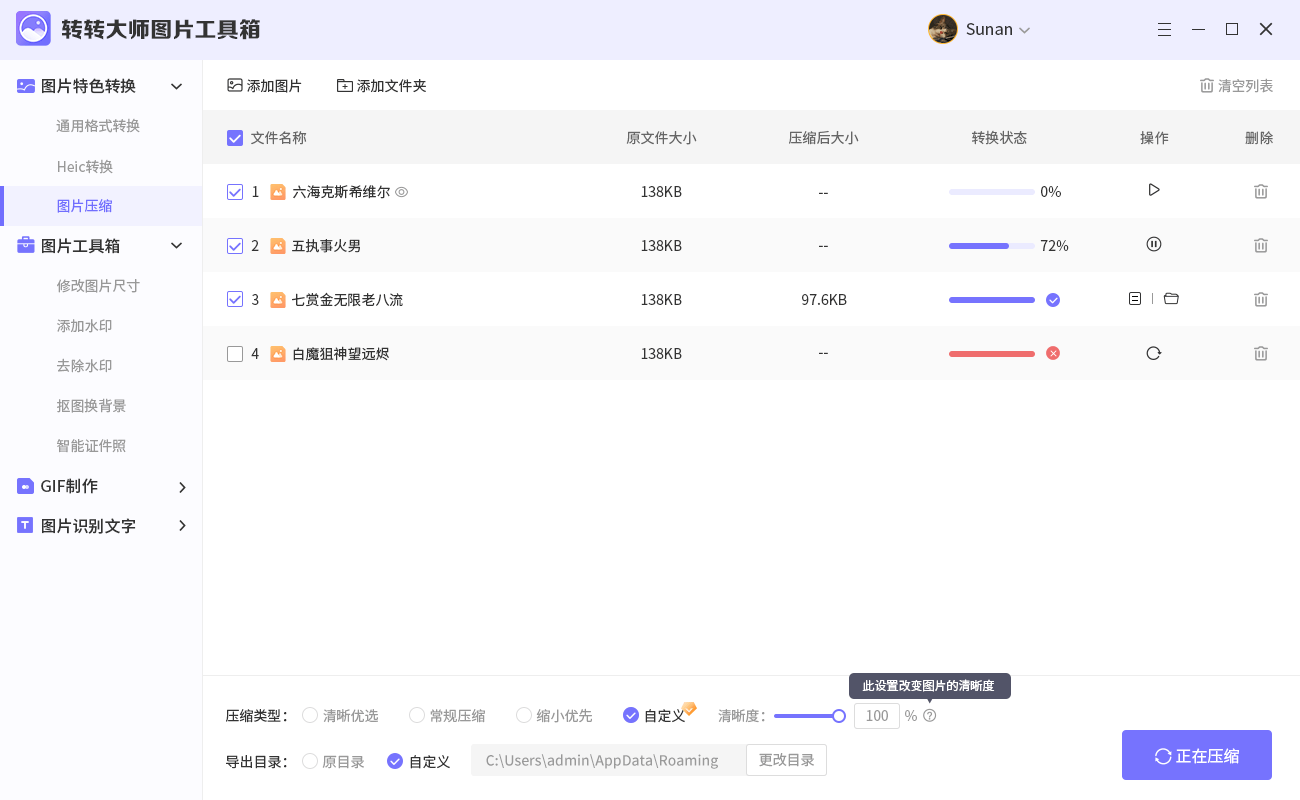The height and width of the screenshot is (800, 1300).
Task: Collapse the 图片特色转换 section
Action: point(177,86)
